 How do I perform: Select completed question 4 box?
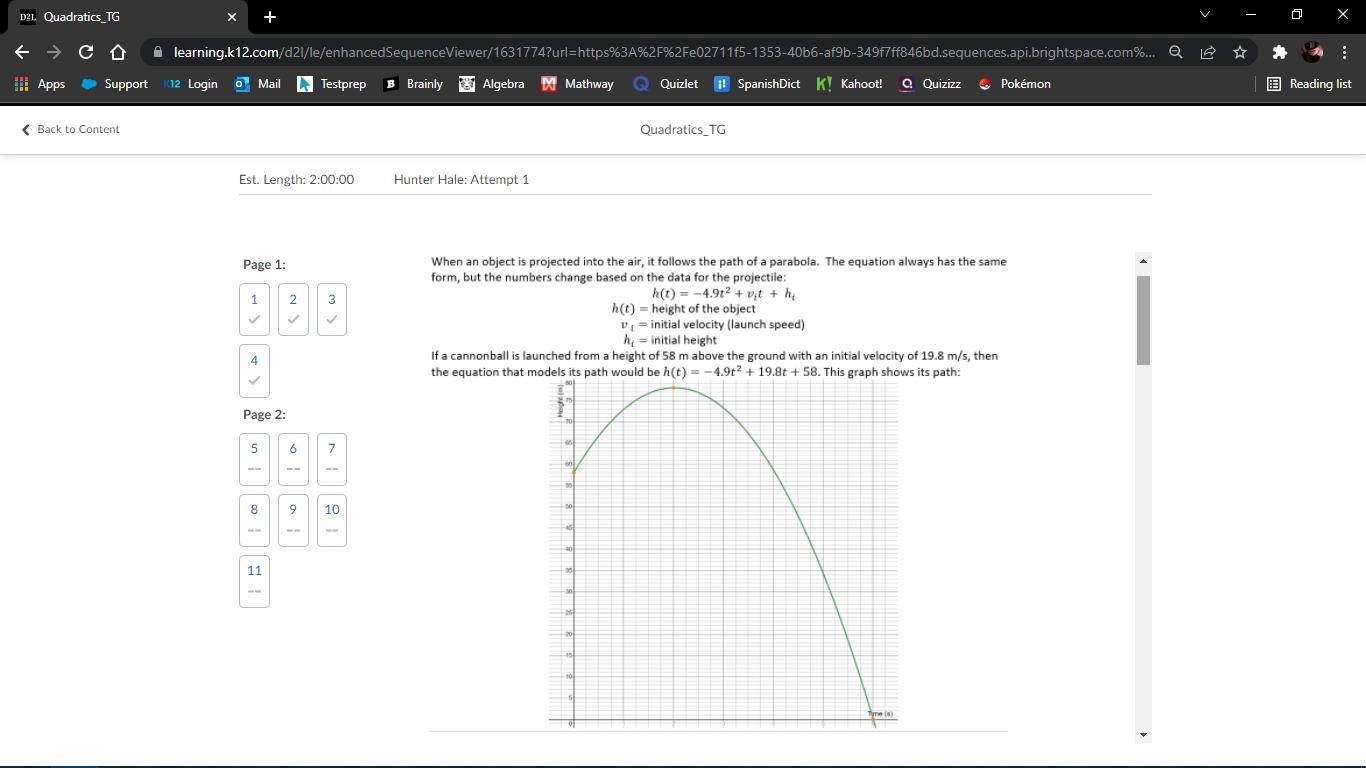click(254, 370)
